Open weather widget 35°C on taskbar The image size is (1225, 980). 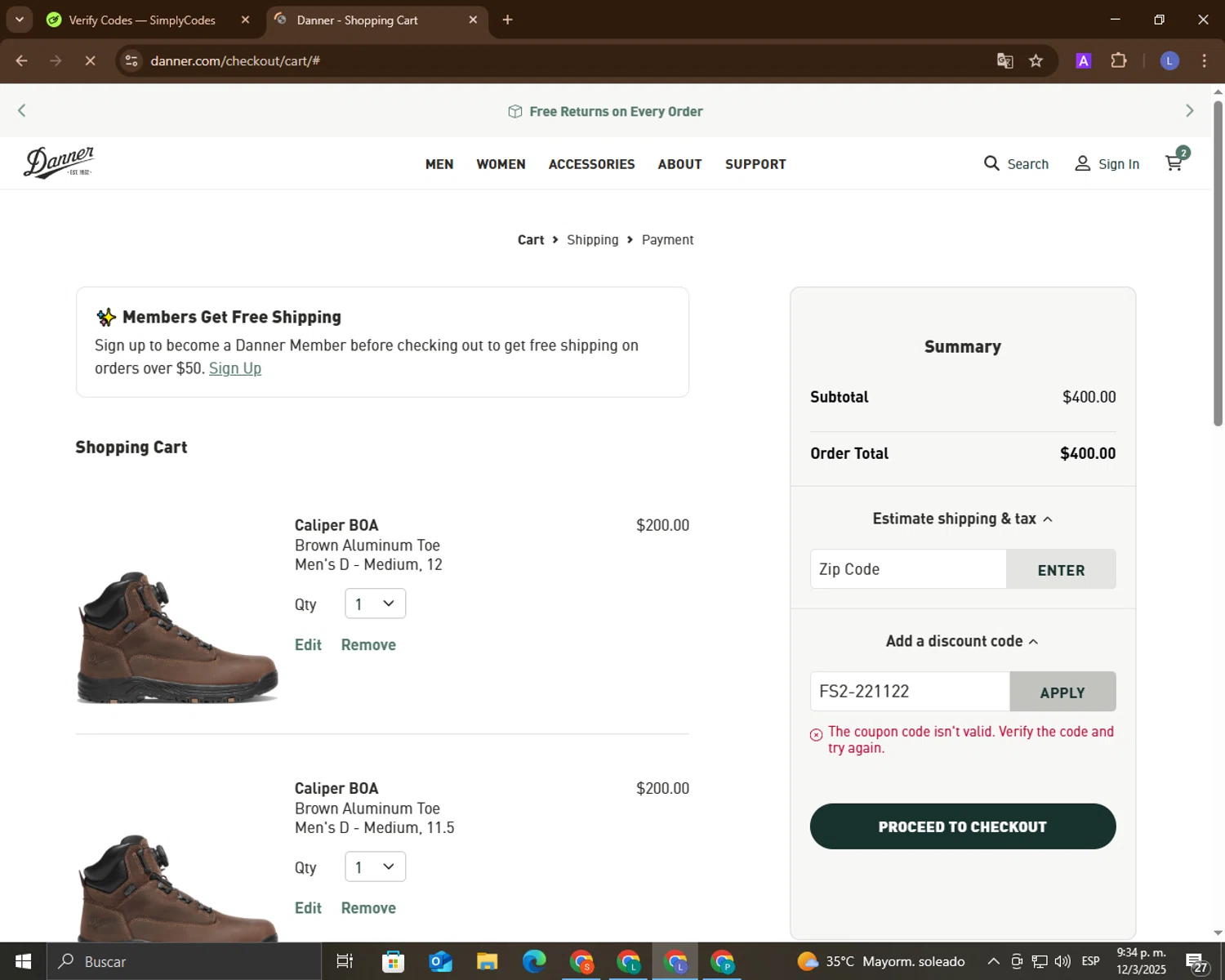click(x=880, y=961)
